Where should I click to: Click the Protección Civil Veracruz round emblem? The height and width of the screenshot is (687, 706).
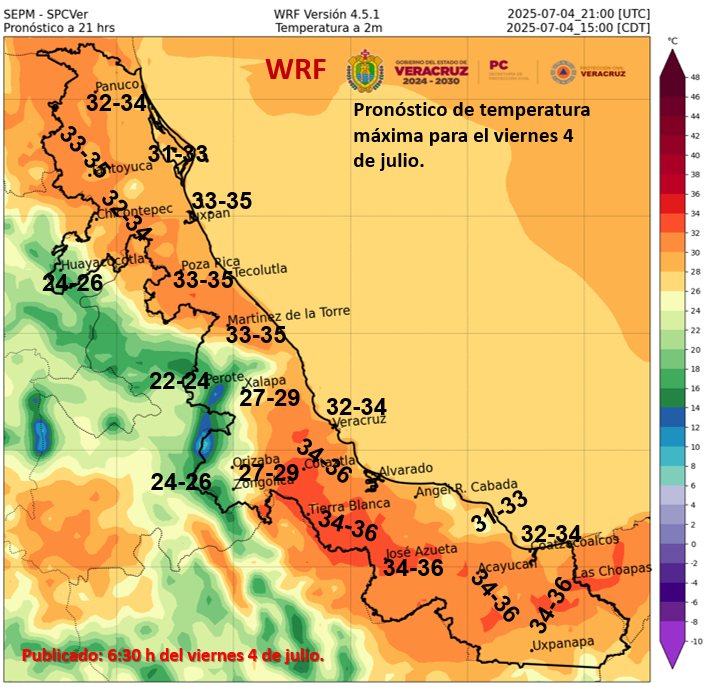pyautogui.click(x=562, y=72)
